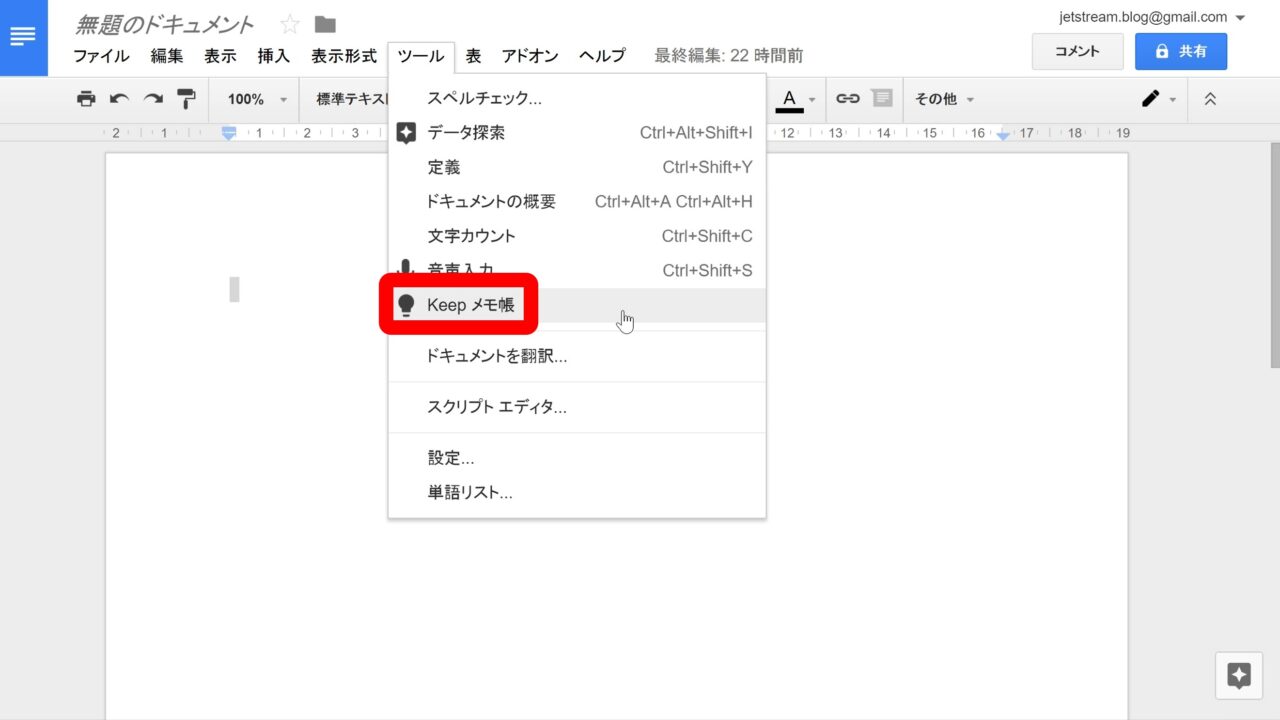Image resolution: width=1280 pixels, height=720 pixels.
Task: Open the Docs home hamburger icon
Action: (x=23, y=37)
